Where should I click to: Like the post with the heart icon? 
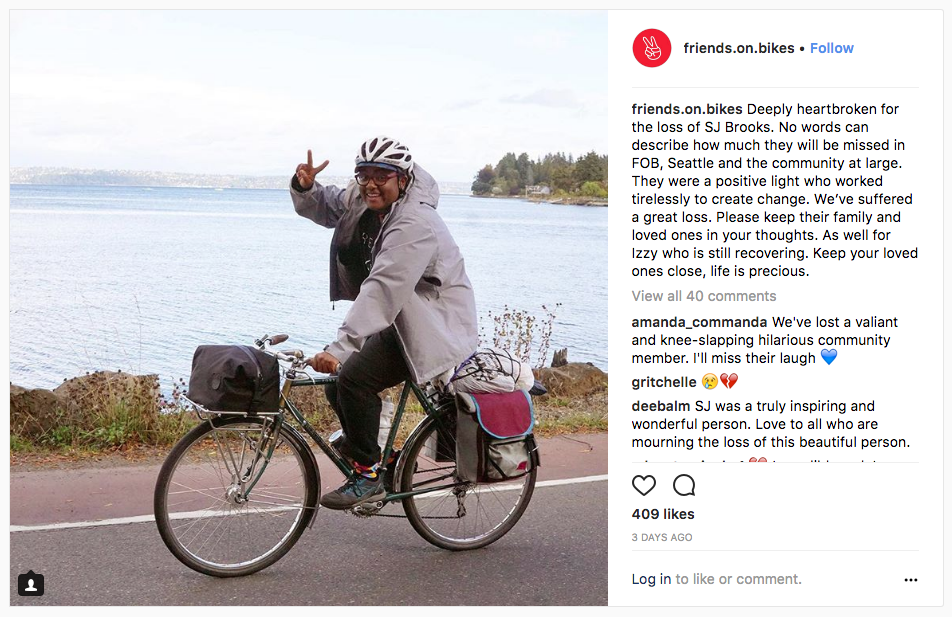pos(644,485)
